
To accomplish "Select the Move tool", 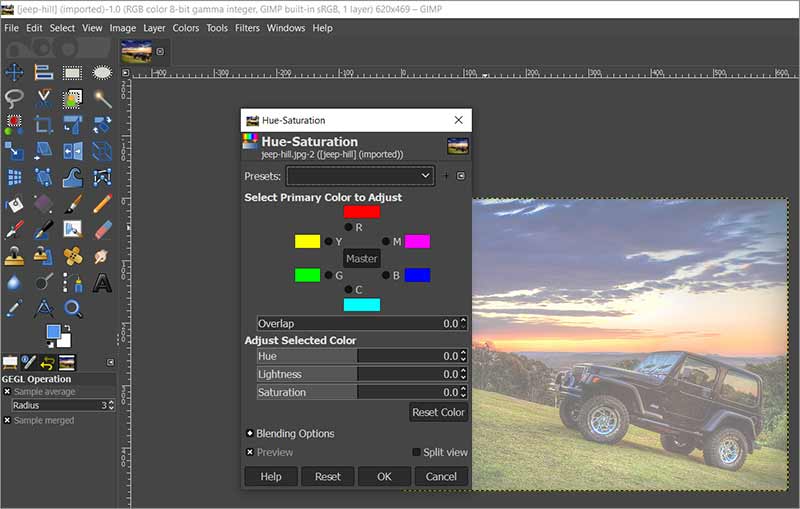I will 14,72.
